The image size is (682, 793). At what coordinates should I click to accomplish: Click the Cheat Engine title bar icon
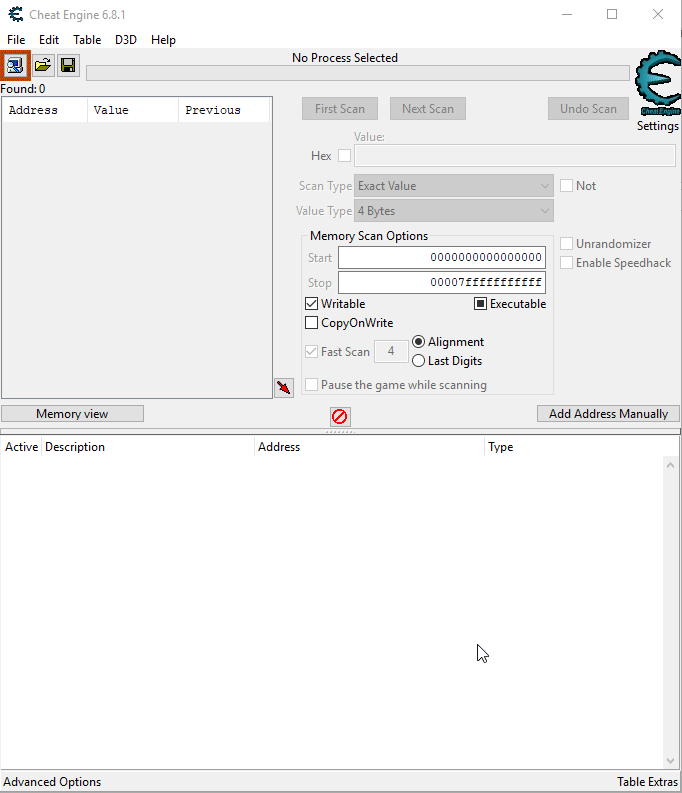16,14
